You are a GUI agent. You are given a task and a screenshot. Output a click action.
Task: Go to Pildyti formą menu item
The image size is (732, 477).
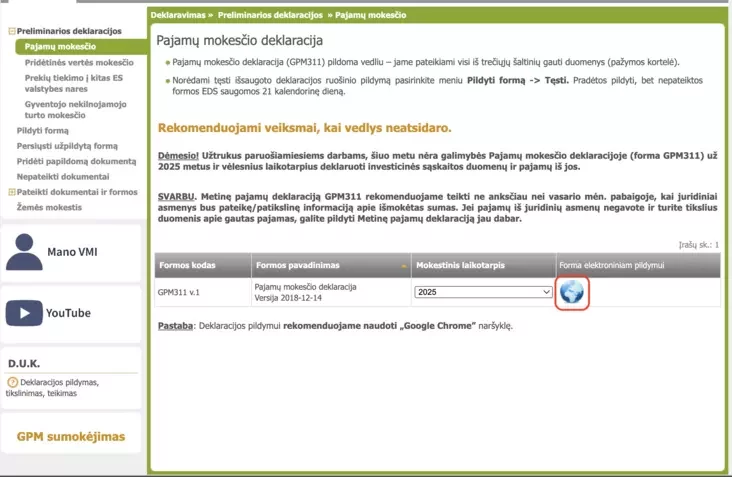[x=43, y=131]
